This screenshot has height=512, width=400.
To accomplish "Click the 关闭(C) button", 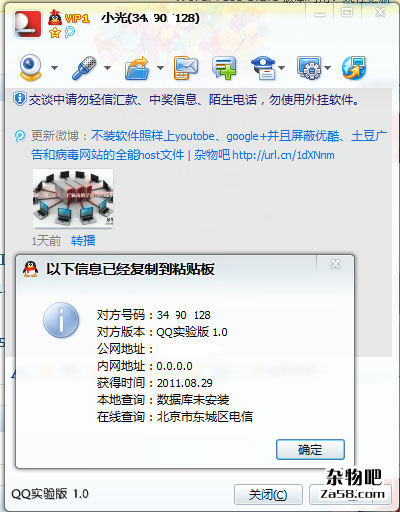I will pos(268,495).
